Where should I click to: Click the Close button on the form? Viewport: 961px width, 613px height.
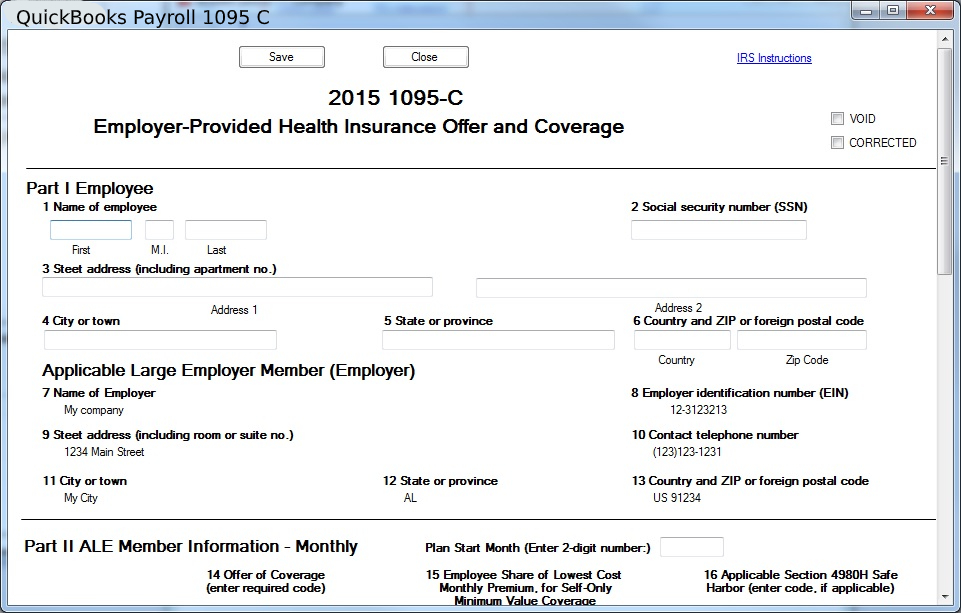click(x=425, y=57)
